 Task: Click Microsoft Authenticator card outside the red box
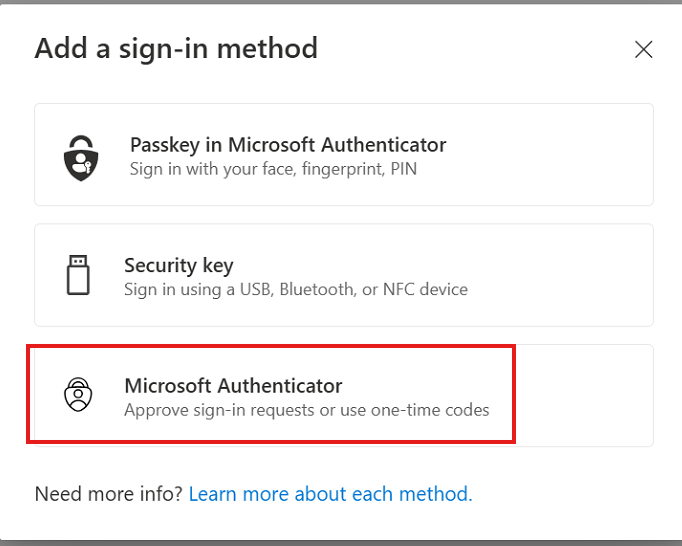point(585,395)
